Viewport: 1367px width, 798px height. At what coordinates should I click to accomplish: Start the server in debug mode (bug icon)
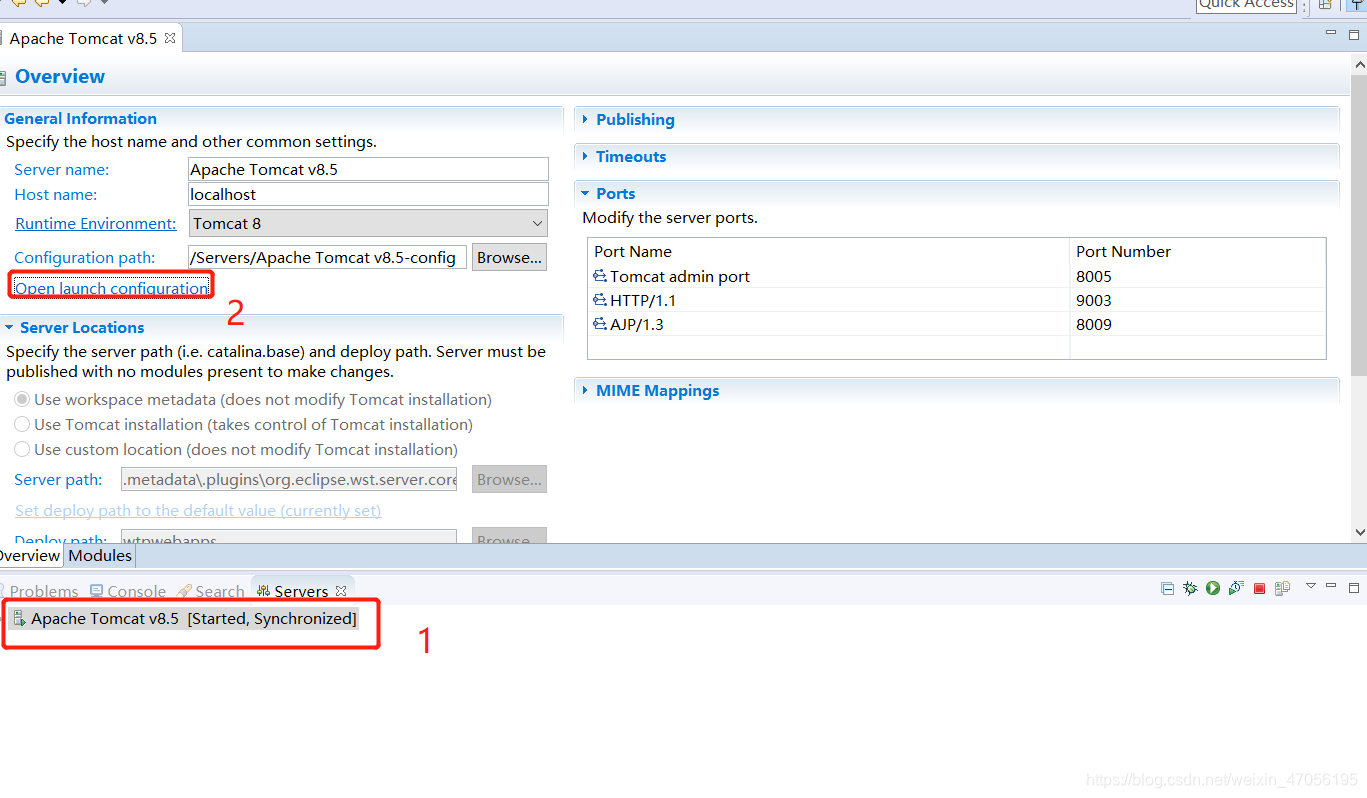click(x=1190, y=589)
